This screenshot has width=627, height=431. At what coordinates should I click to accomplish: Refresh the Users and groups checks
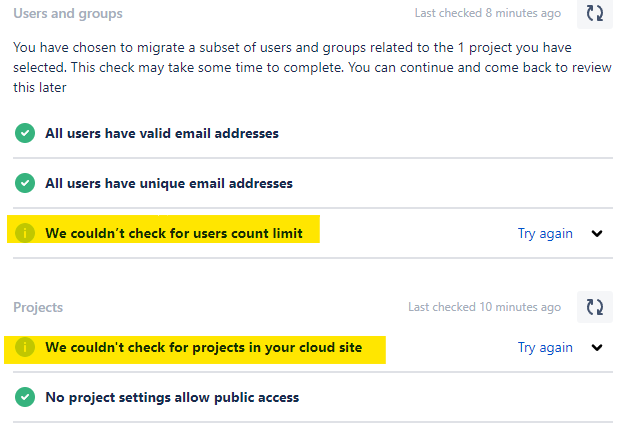coord(595,14)
